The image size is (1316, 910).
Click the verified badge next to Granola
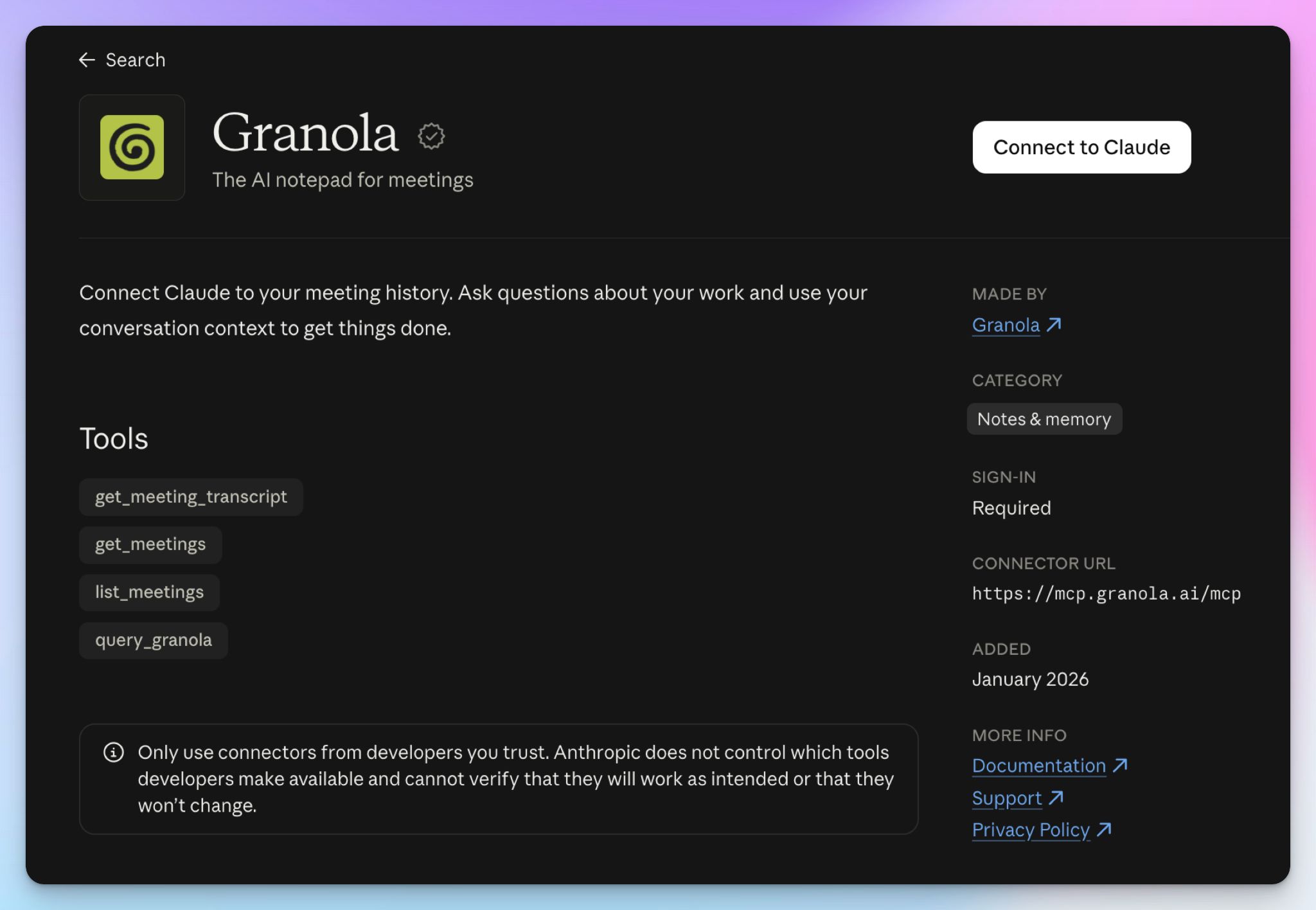(x=431, y=136)
